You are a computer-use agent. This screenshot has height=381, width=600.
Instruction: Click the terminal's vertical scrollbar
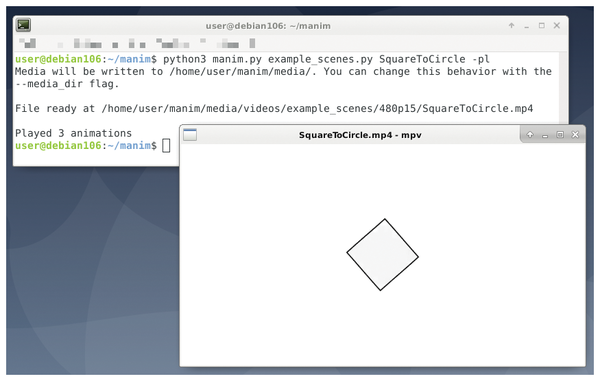563,88
